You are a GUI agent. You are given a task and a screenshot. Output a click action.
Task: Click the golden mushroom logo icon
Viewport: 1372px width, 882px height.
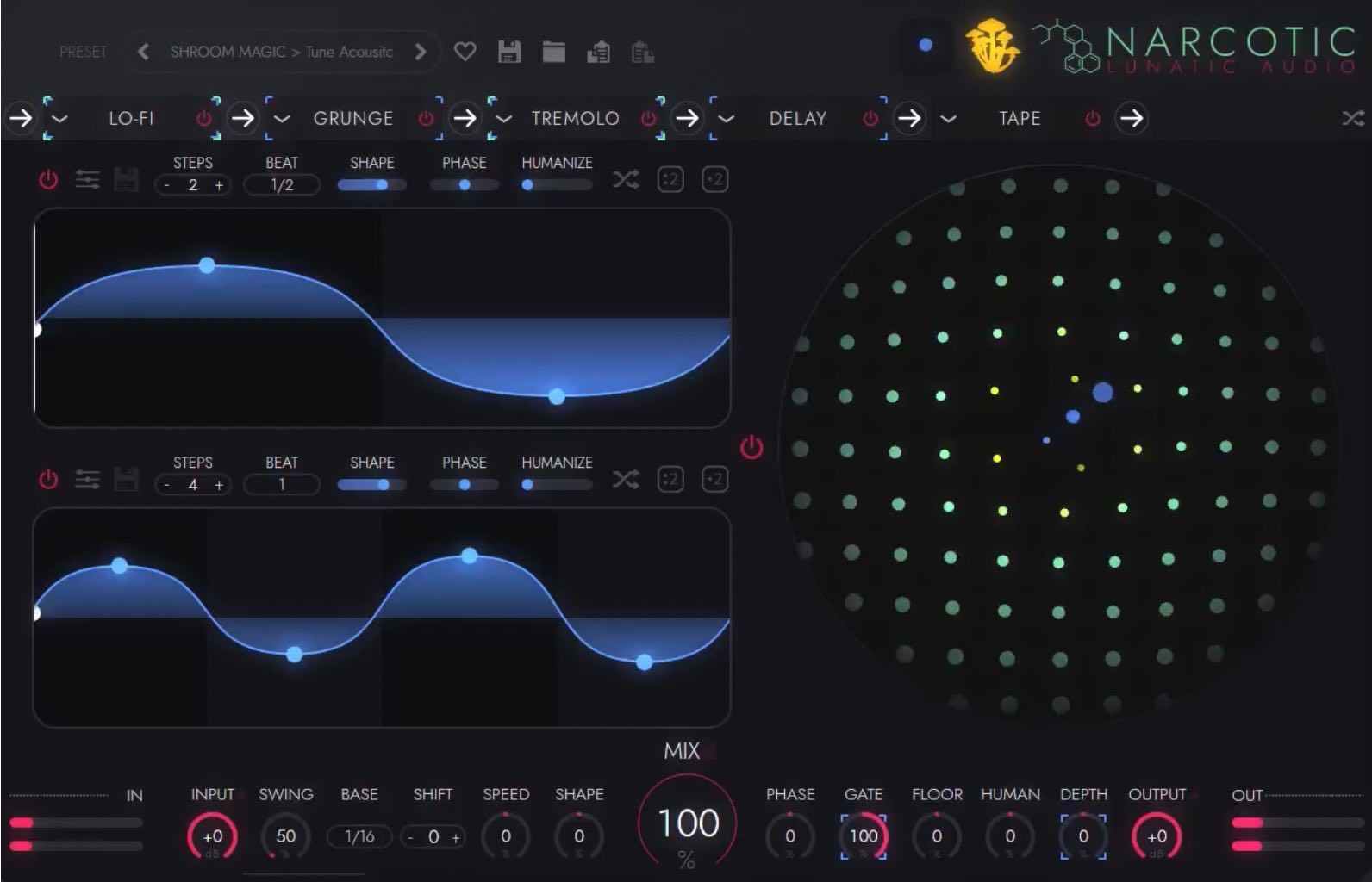(x=991, y=47)
